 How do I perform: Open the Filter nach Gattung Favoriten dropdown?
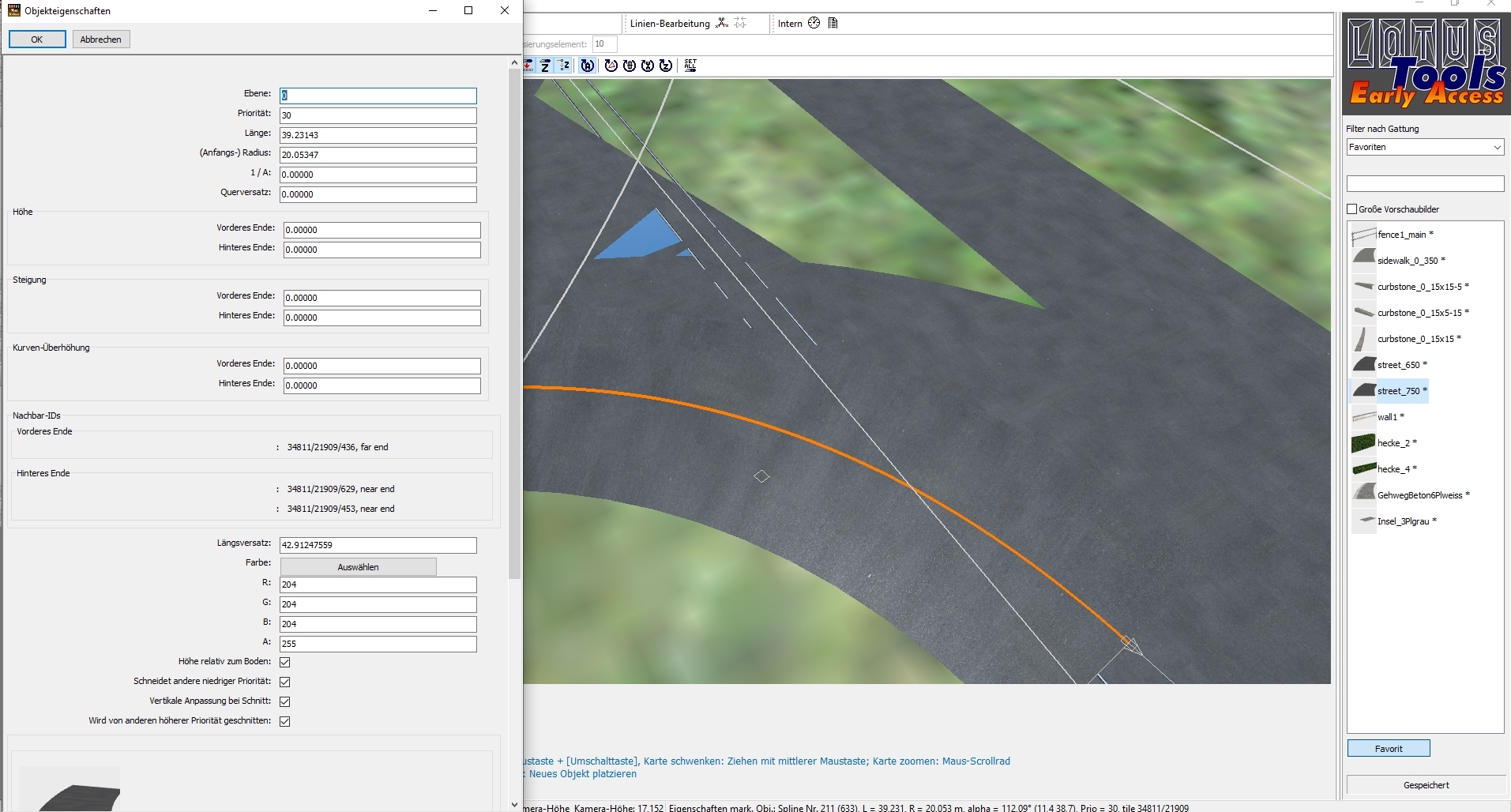point(1425,147)
